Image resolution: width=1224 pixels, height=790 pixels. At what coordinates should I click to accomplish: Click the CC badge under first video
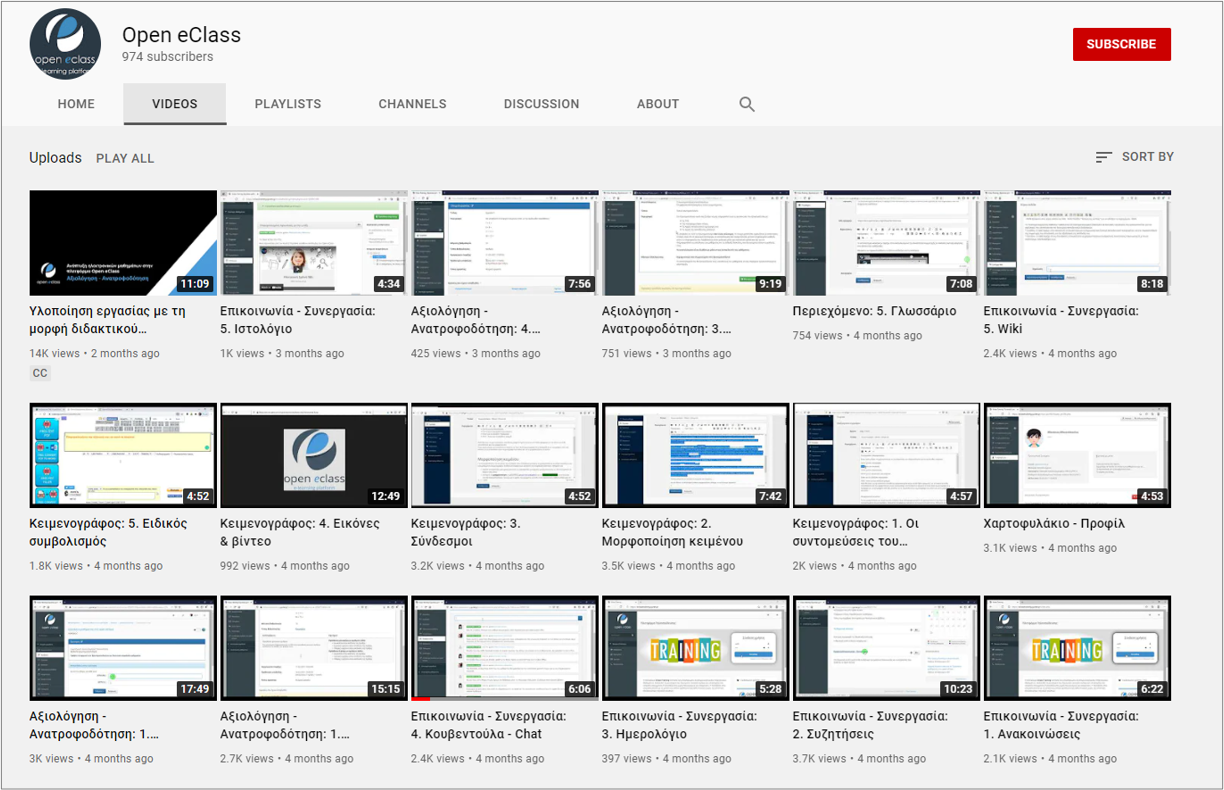(40, 373)
